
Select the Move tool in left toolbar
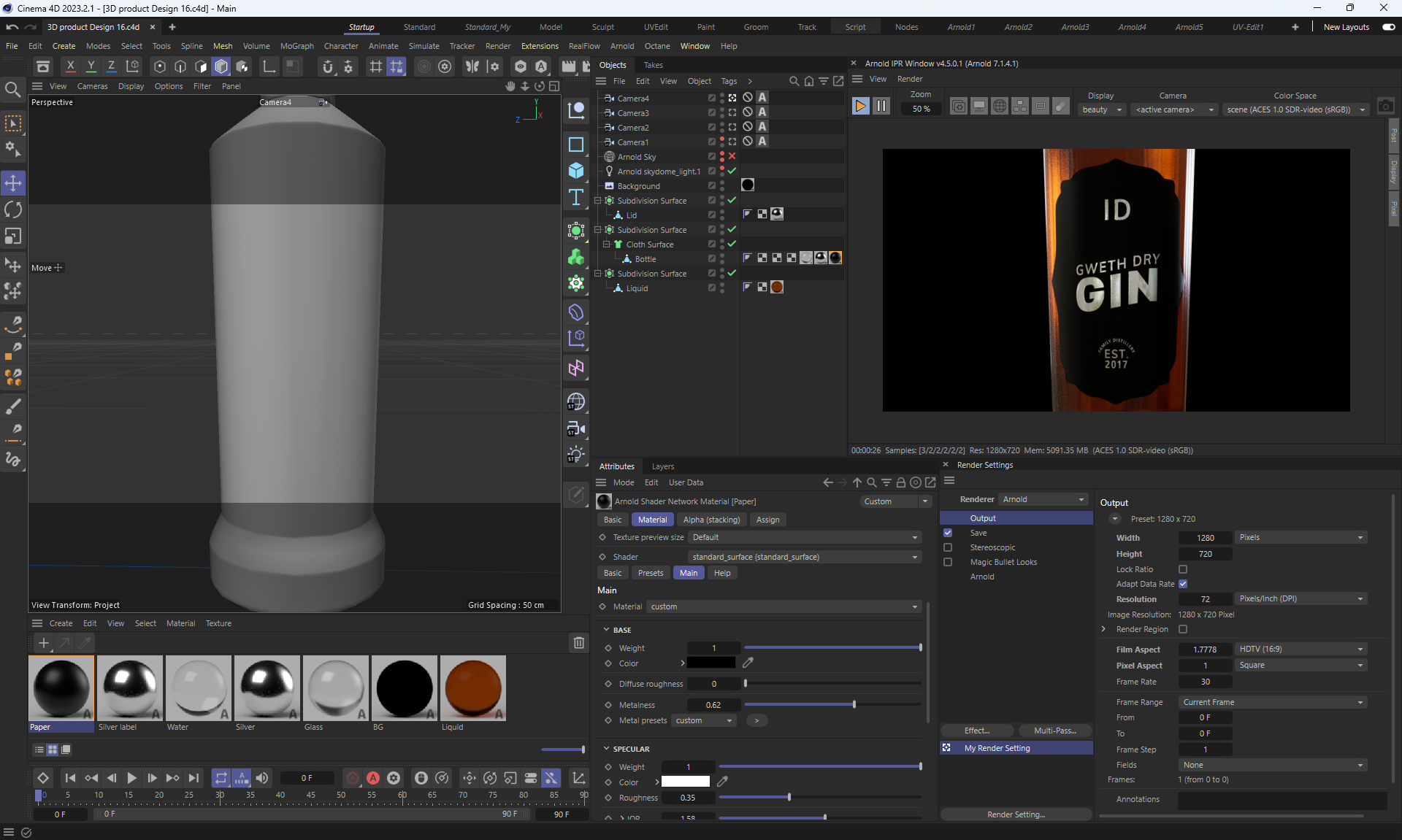pyautogui.click(x=13, y=183)
